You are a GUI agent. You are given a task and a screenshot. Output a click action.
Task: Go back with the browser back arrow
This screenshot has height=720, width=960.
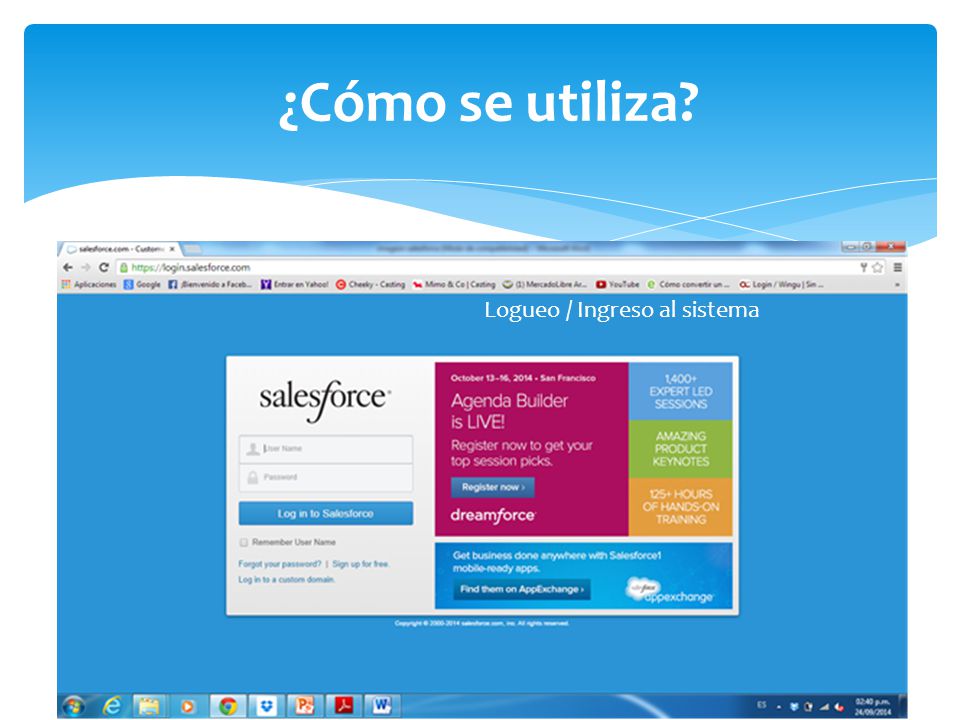(x=68, y=268)
